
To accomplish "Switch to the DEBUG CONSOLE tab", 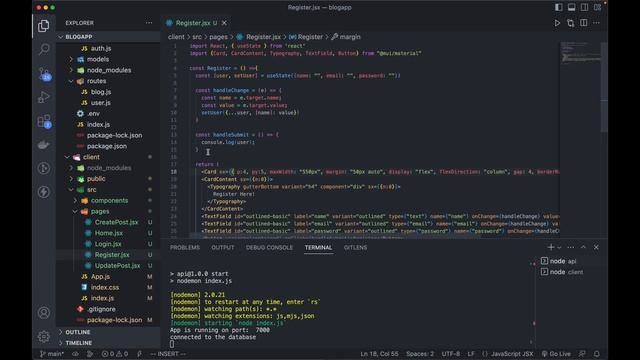I will coord(269,248).
